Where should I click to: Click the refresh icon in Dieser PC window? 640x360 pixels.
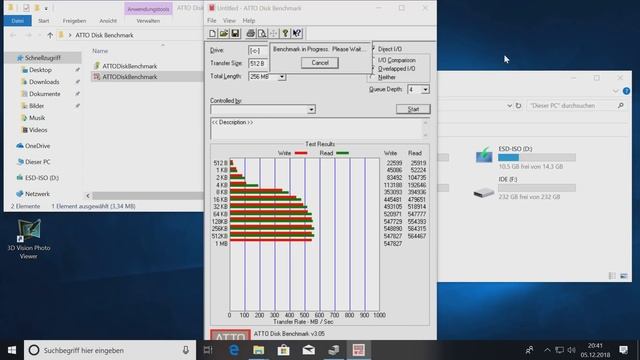tap(518, 105)
